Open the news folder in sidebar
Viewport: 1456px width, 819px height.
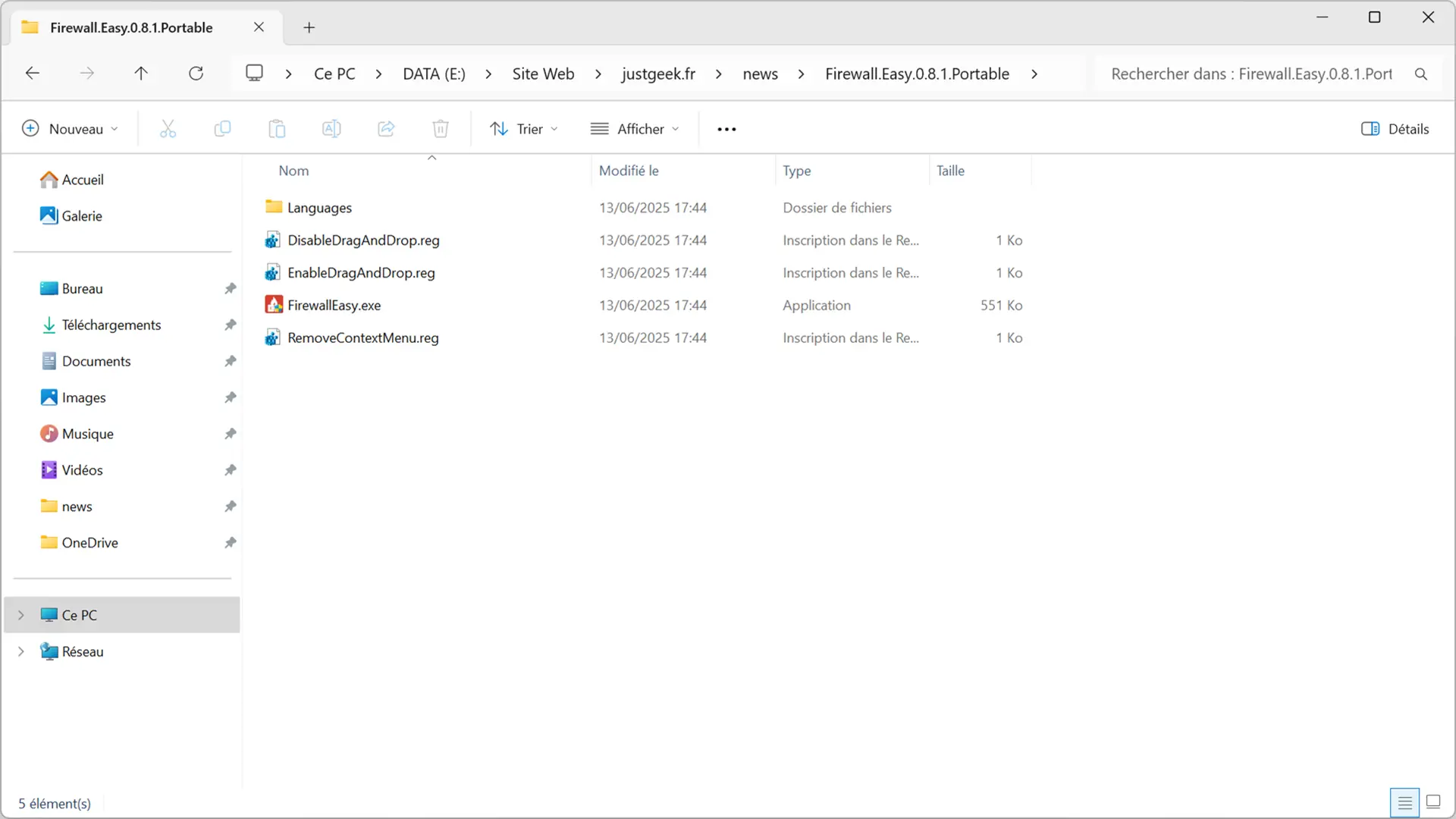coord(77,507)
